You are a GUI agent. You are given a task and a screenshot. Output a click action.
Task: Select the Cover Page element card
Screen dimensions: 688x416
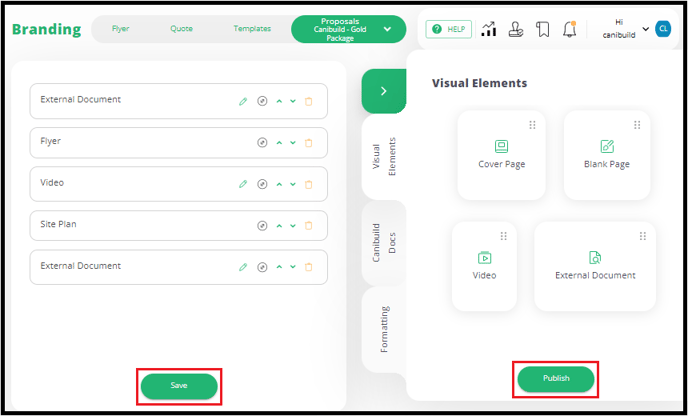pos(501,155)
